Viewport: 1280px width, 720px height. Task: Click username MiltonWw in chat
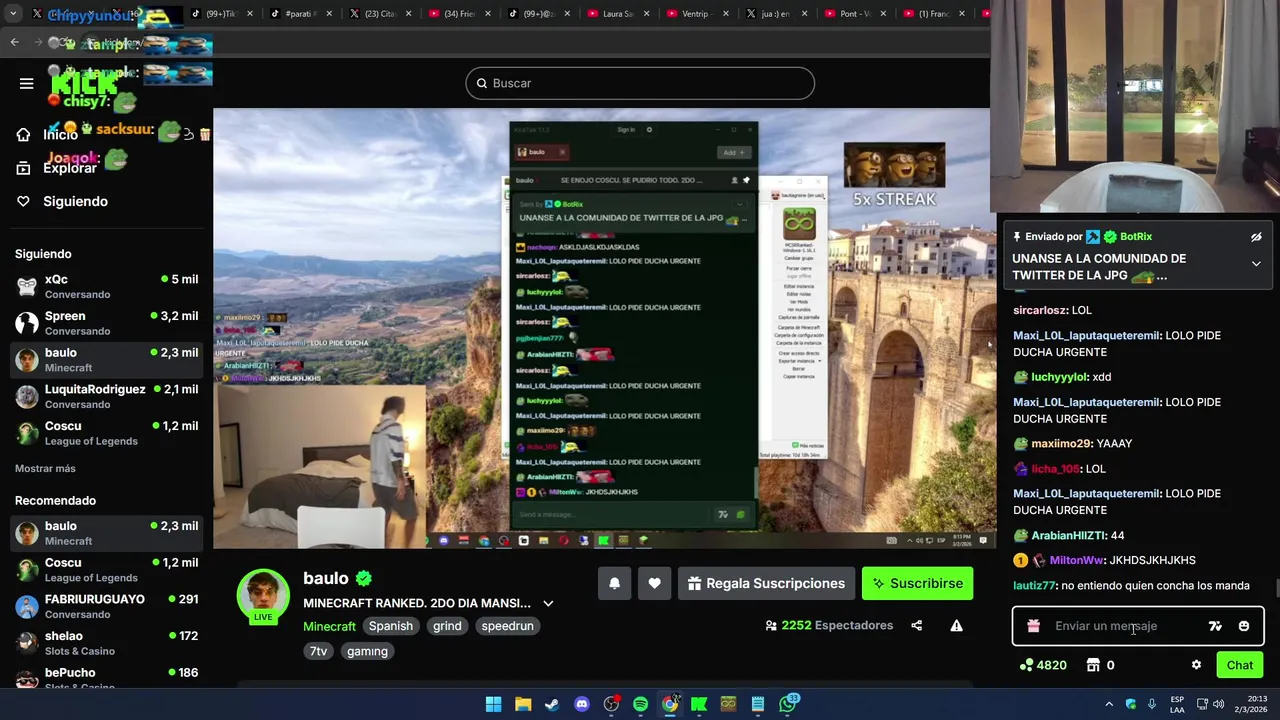(x=1076, y=560)
